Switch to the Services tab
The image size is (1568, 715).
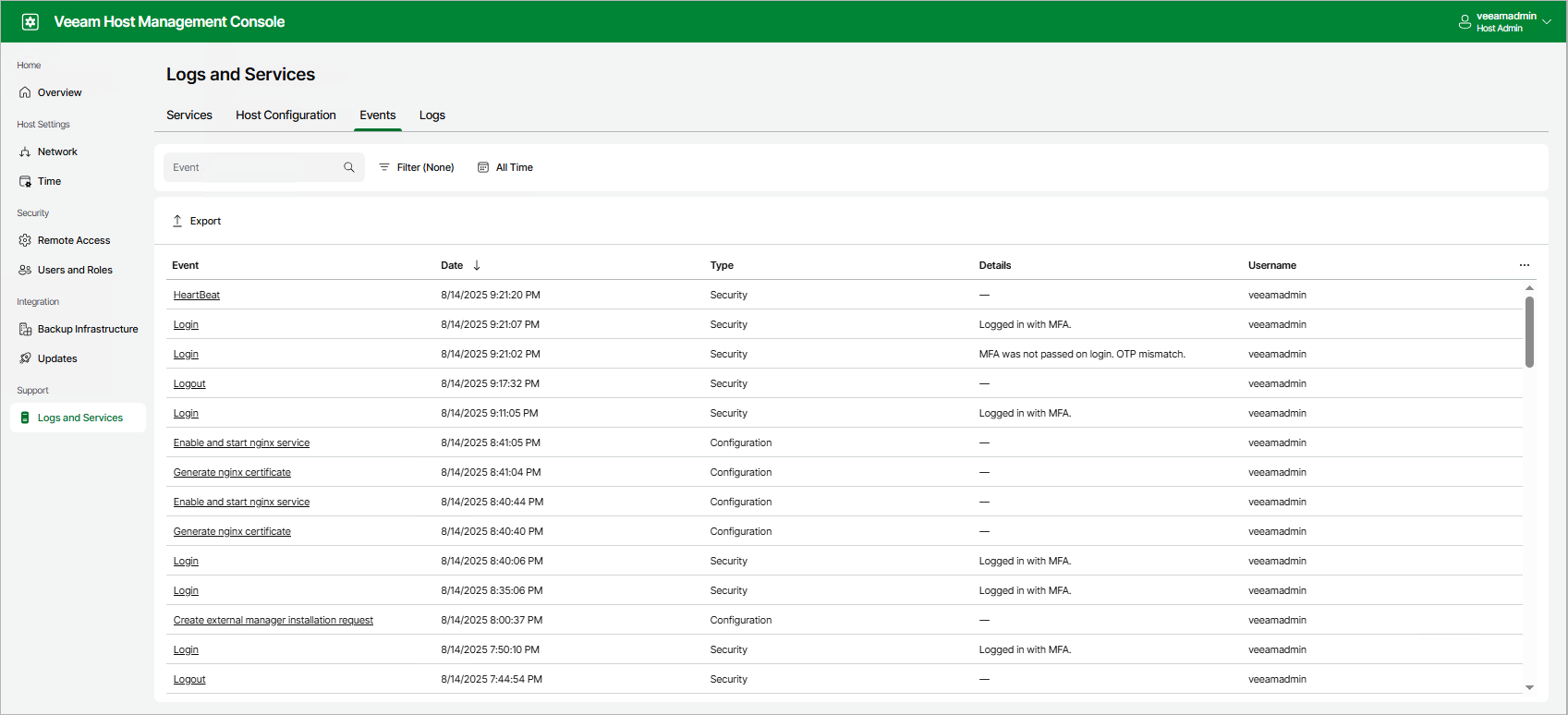(x=189, y=115)
